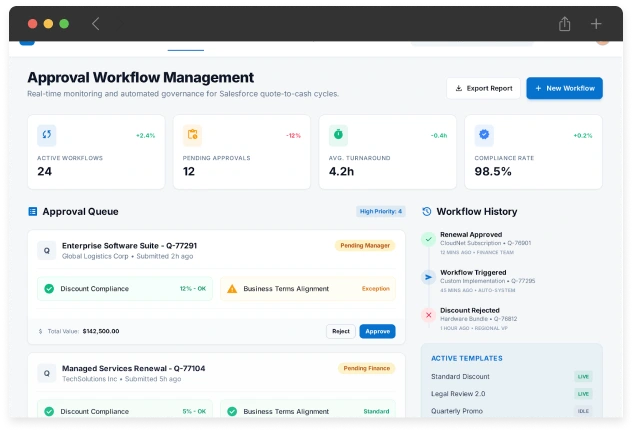Click the Approval Queue list icon
This screenshot has height=432, width=634.
pyautogui.click(x=33, y=212)
